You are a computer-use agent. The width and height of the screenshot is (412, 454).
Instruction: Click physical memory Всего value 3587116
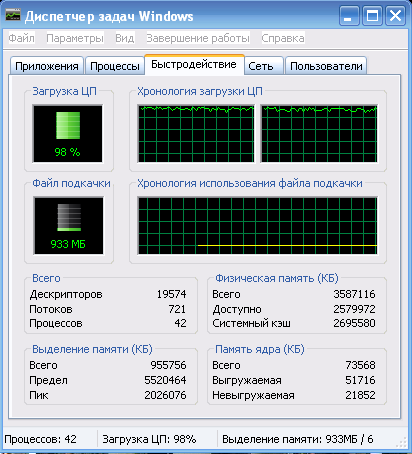pyautogui.click(x=354, y=294)
